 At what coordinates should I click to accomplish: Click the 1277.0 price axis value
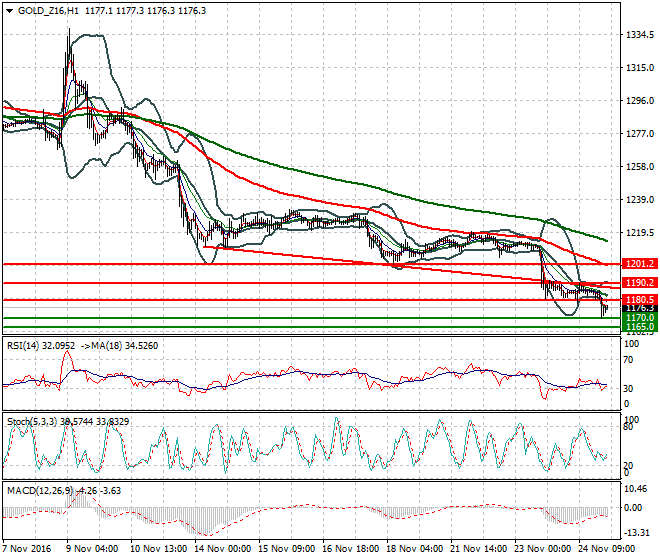pos(640,134)
